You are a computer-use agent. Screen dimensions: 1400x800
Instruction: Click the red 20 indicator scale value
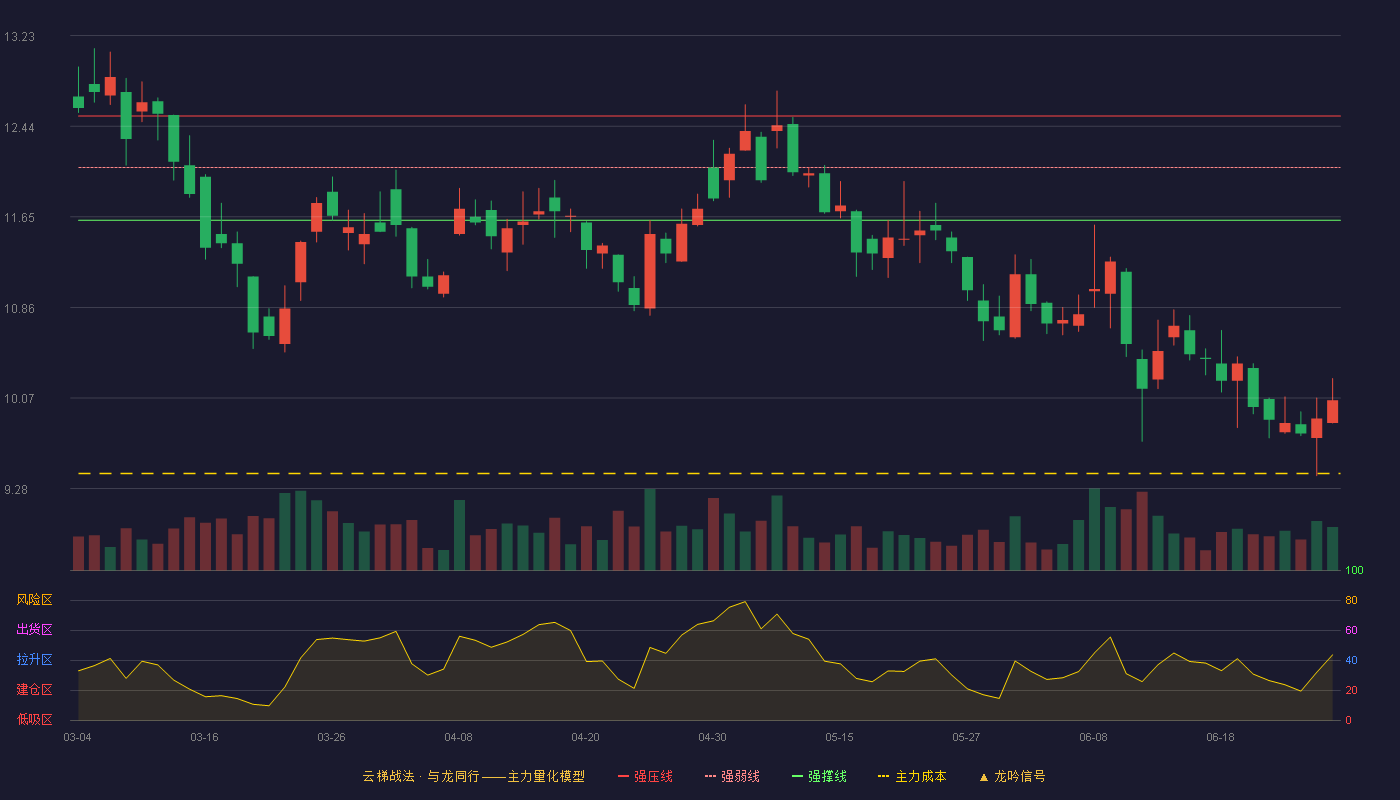click(x=1351, y=690)
